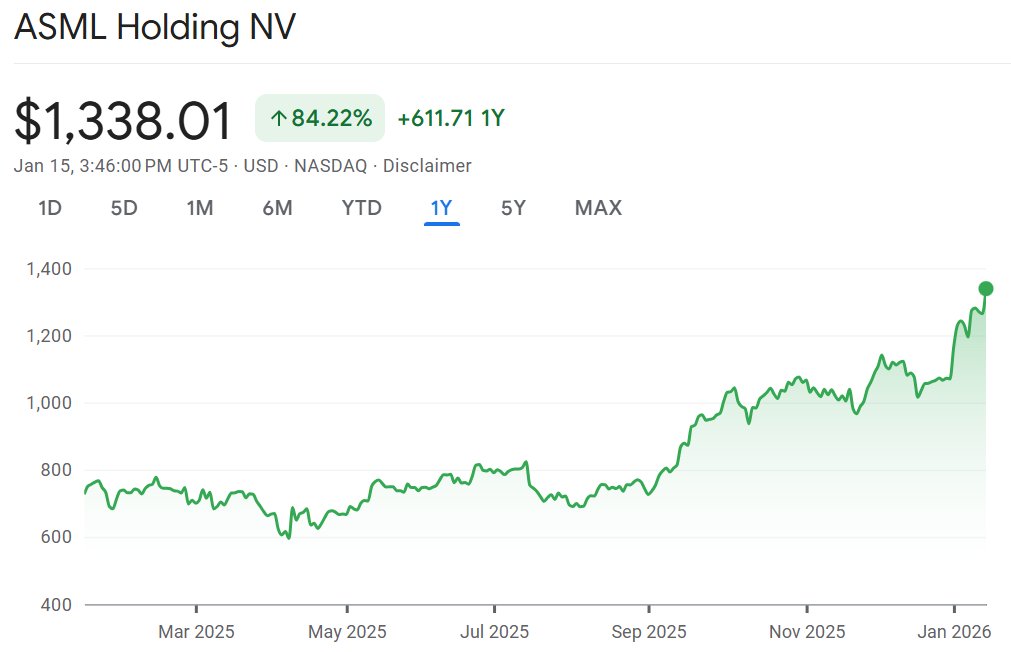Switch to the MAX time range

point(597,208)
